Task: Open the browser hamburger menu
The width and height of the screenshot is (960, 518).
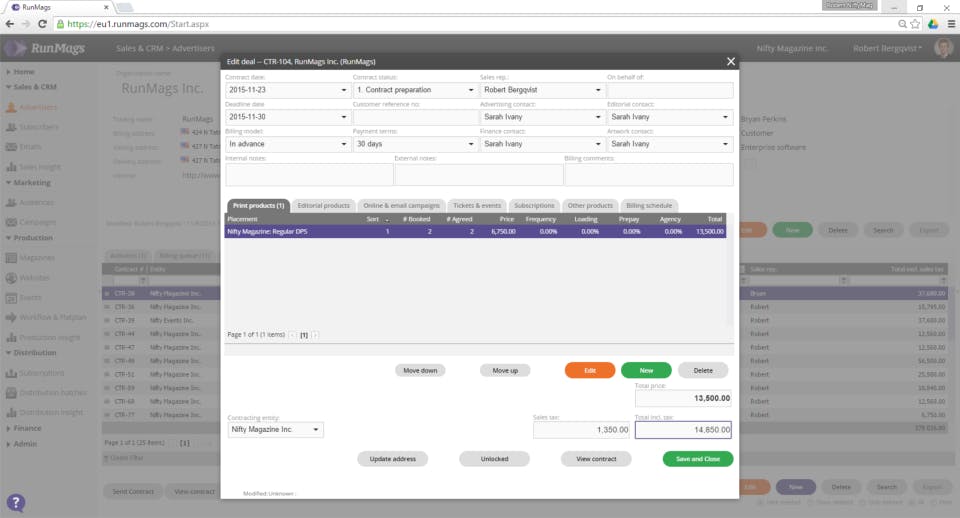Action: tap(951, 24)
